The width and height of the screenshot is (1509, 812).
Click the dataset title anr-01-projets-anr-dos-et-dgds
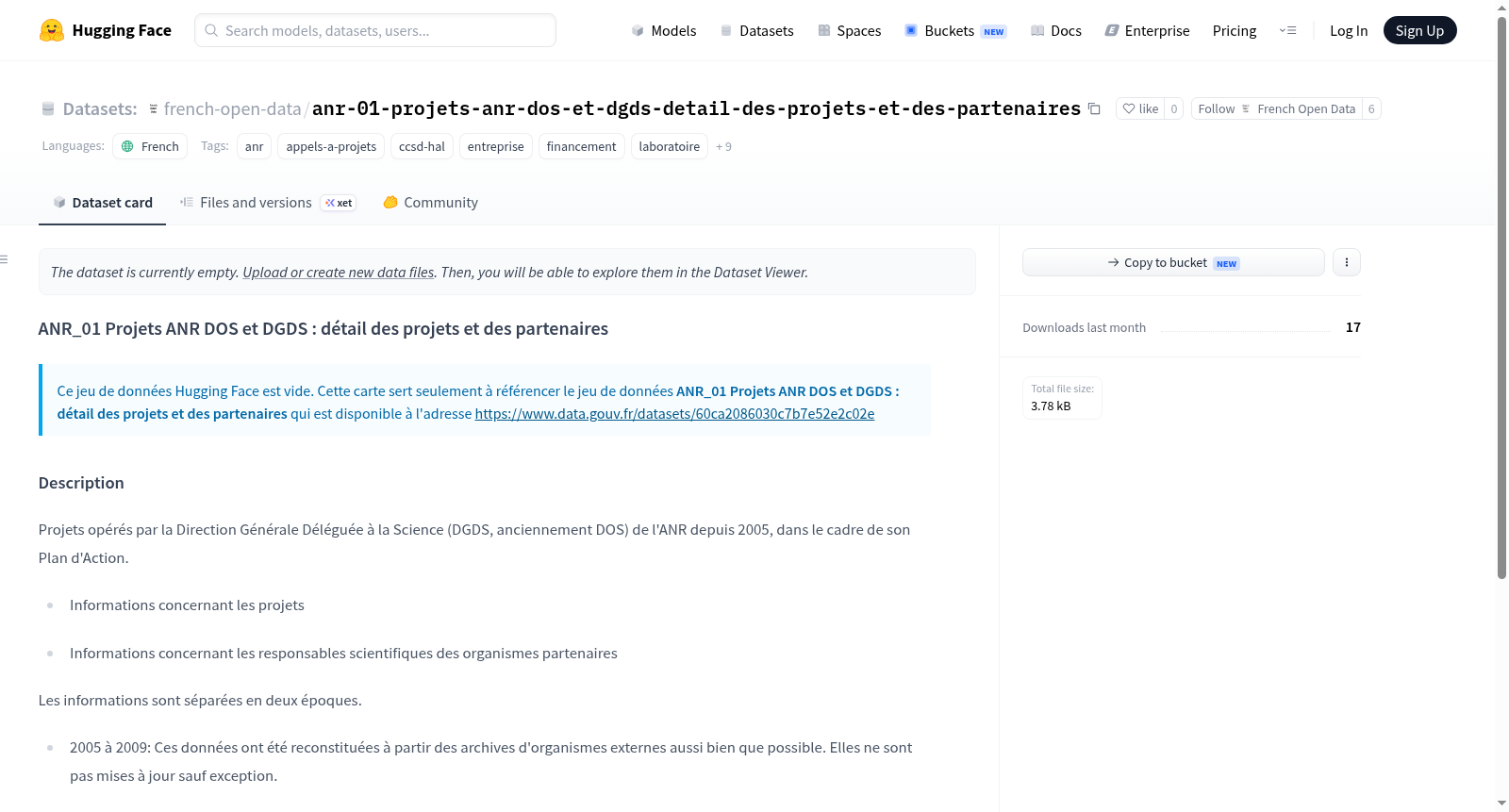[696, 109]
